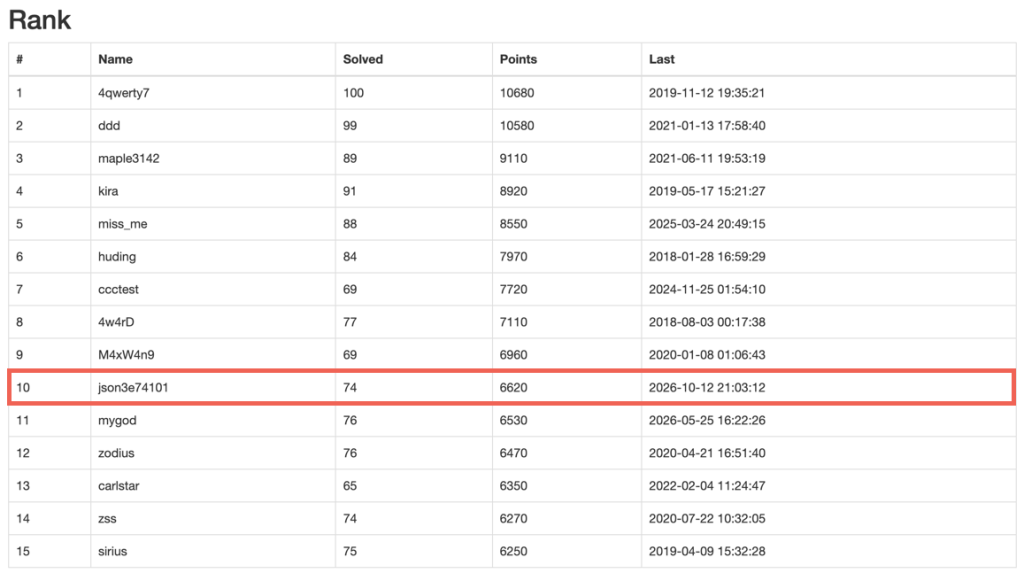
Task: Click the date 2026-05-25 16:22:26
Action: [x=707, y=420]
